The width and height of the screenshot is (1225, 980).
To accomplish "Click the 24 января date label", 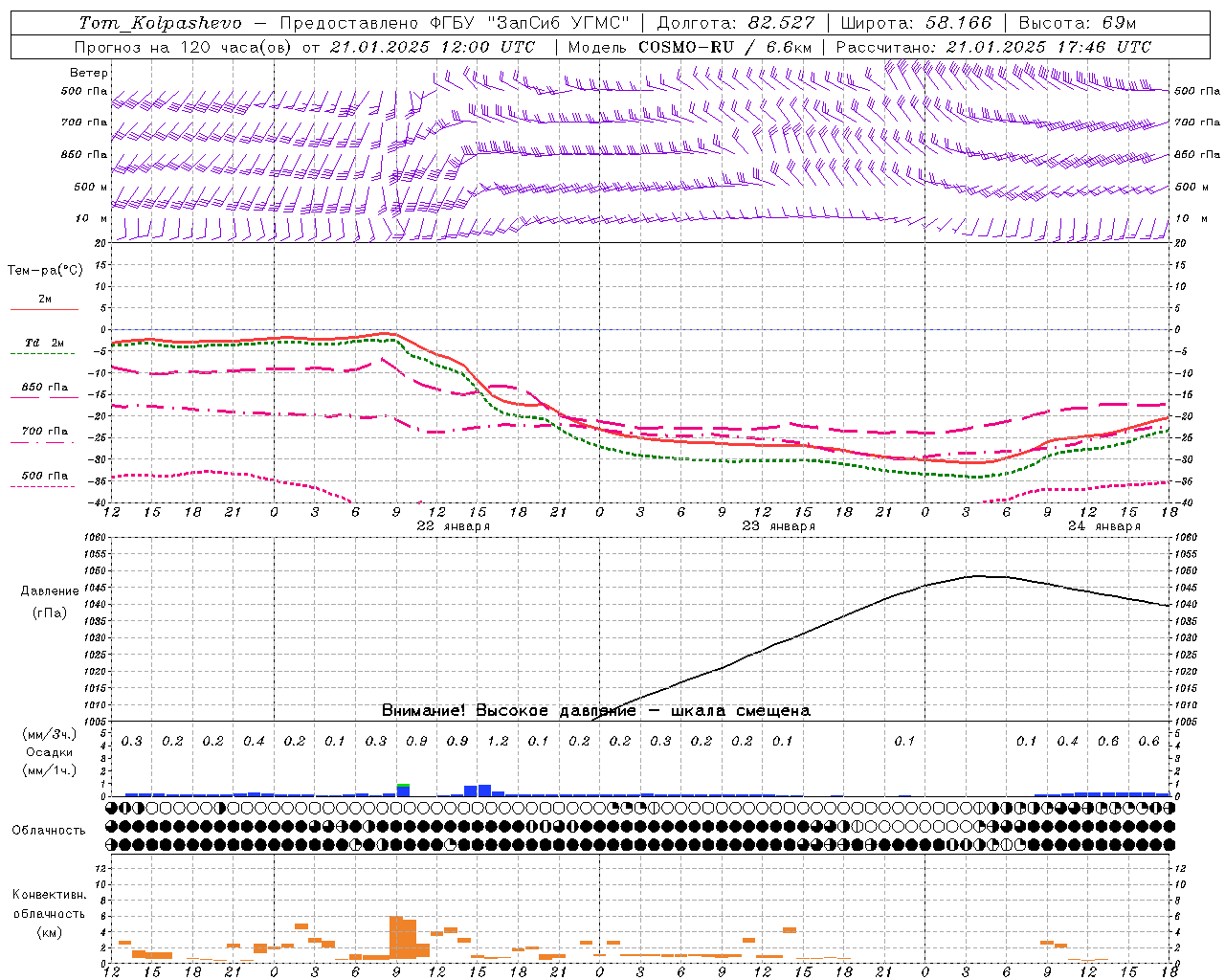I will pos(1103,526).
